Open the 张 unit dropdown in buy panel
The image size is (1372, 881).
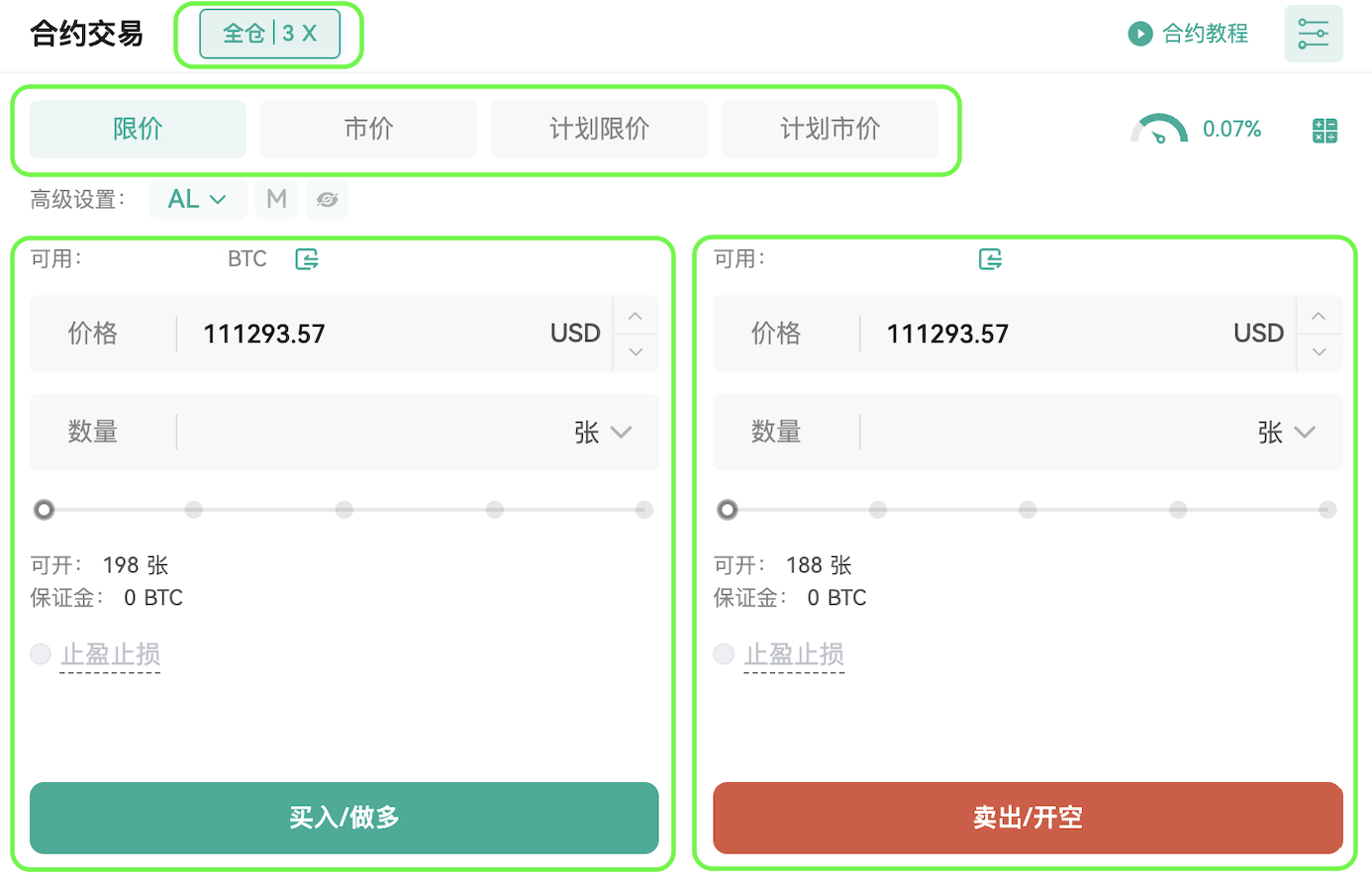pos(603,433)
